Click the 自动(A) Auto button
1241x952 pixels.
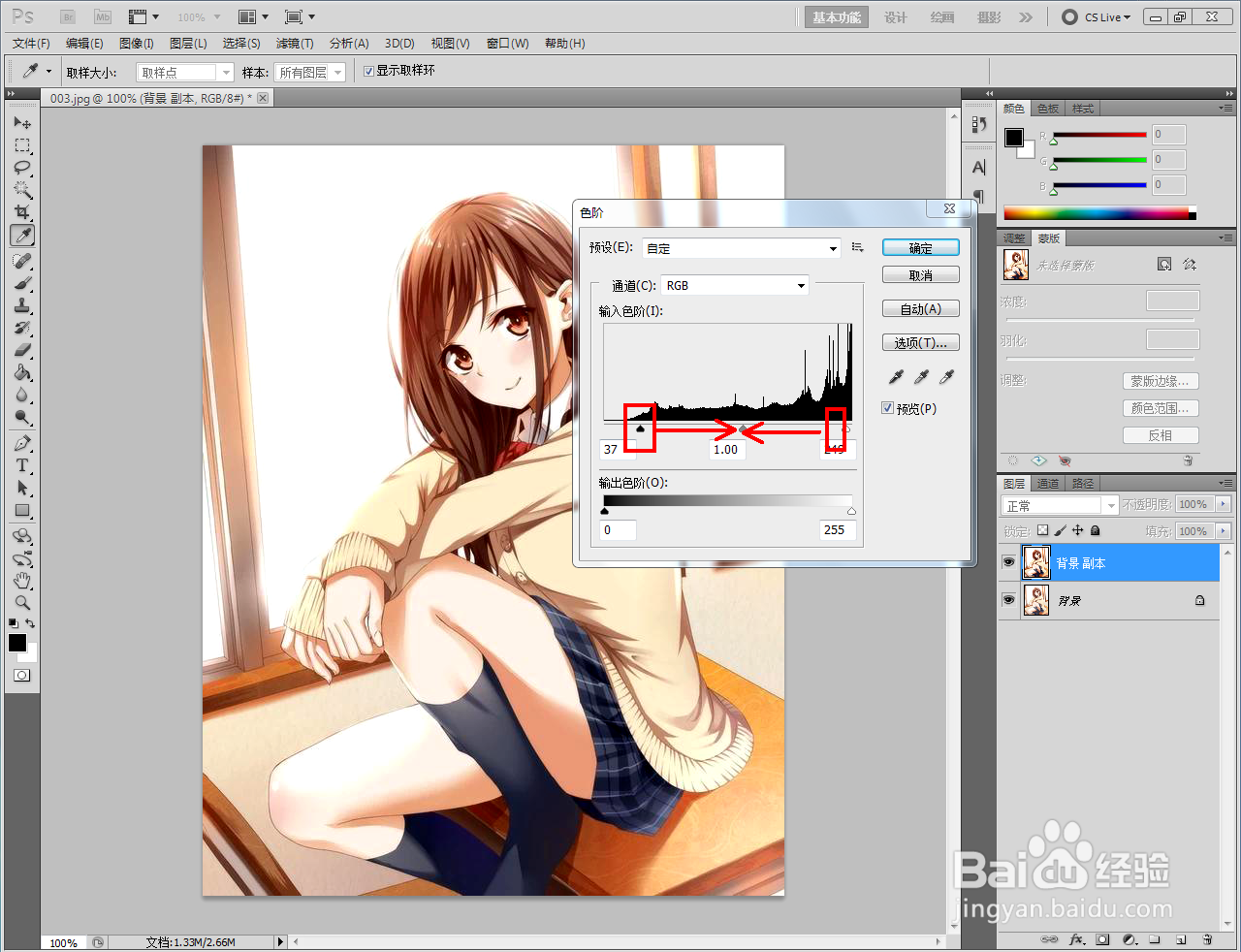pyautogui.click(x=921, y=308)
